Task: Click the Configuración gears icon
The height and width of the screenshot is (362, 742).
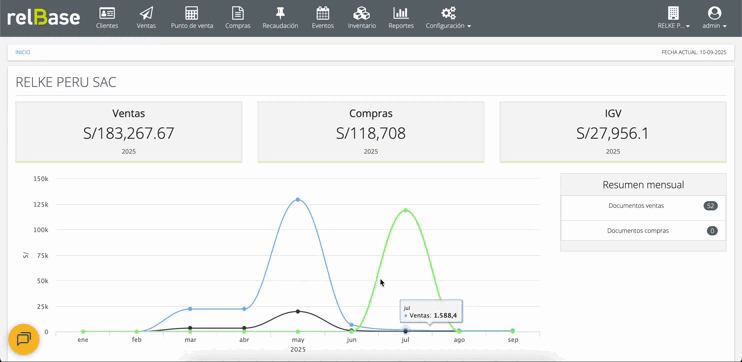Action: click(448, 13)
